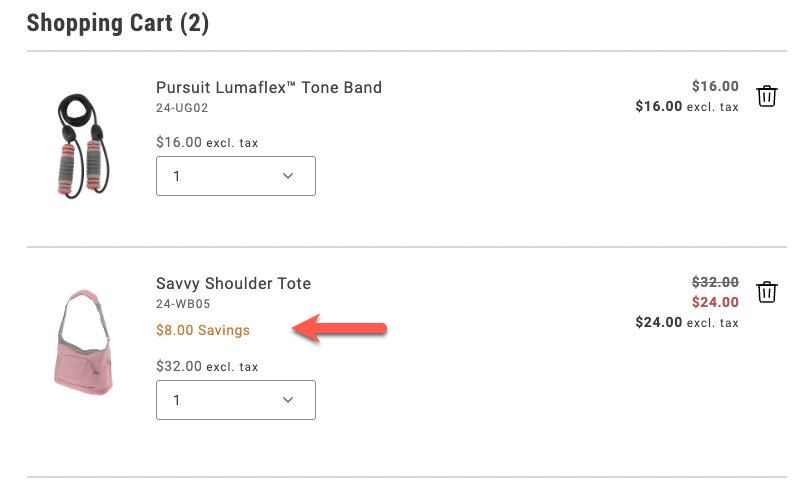Click the Shopping Cart (2) heading

pos(118,23)
